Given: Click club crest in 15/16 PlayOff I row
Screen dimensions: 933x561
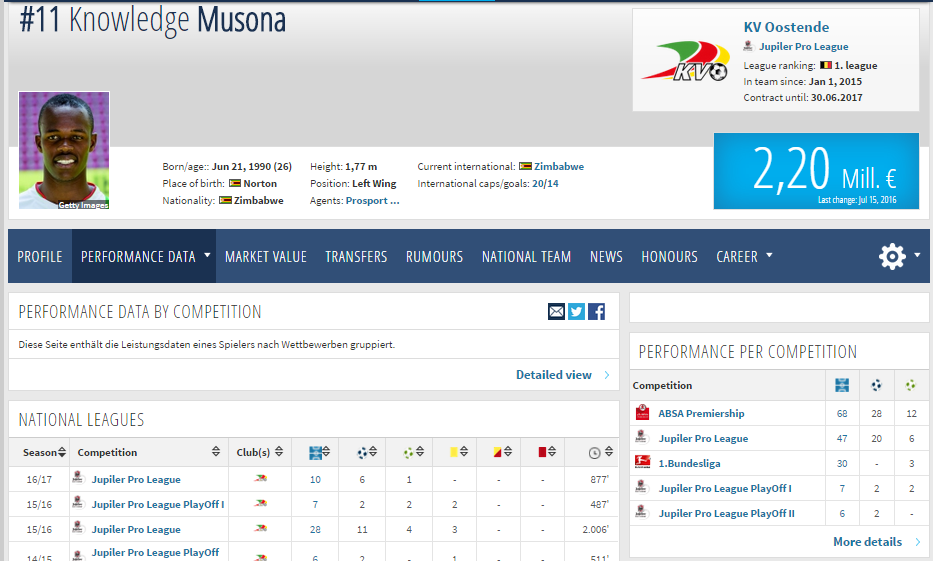Looking at the screenshot, I should [x=260, y=503].
